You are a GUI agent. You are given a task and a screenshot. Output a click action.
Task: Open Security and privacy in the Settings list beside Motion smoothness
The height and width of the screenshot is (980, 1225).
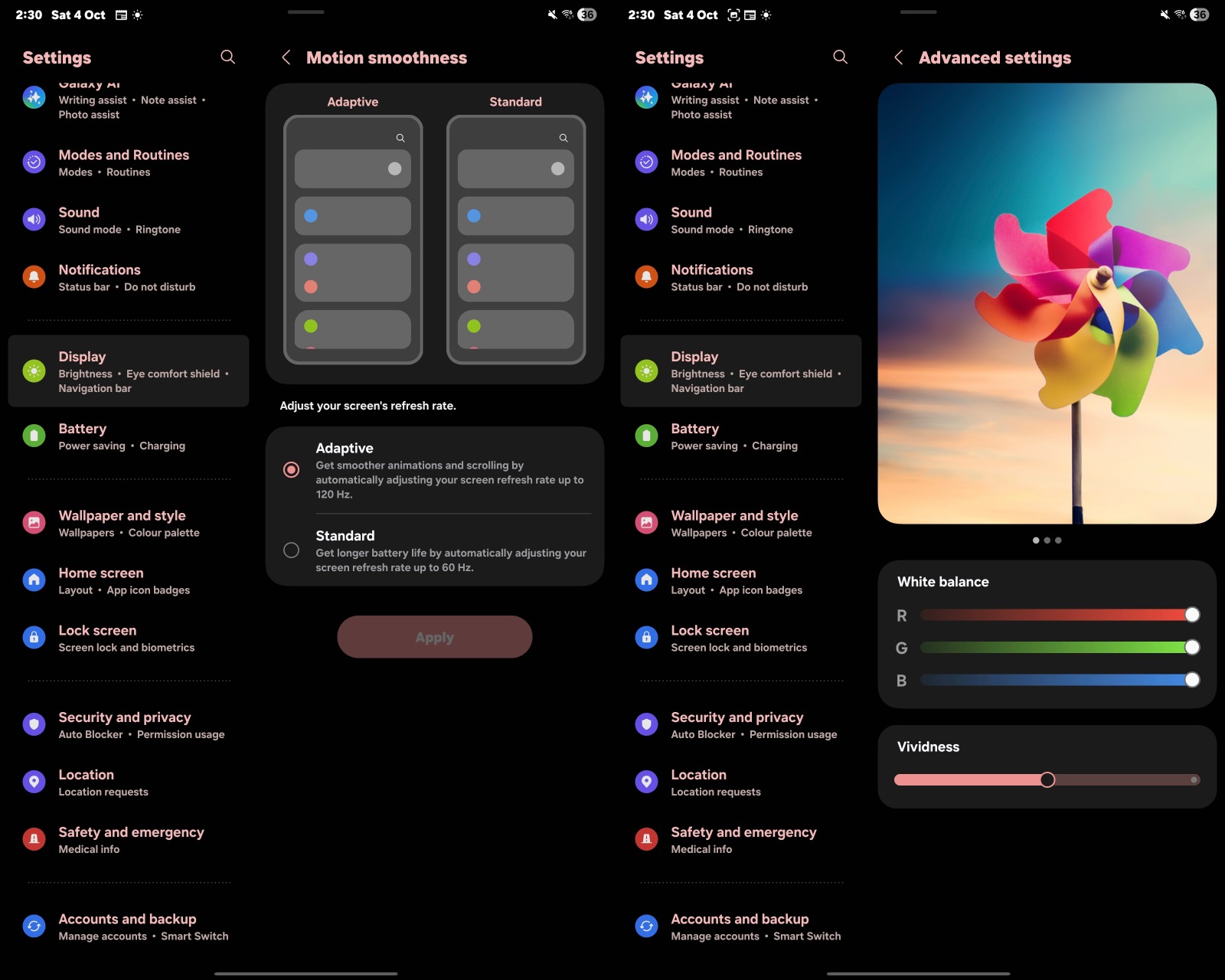click(x=125, y=724)
